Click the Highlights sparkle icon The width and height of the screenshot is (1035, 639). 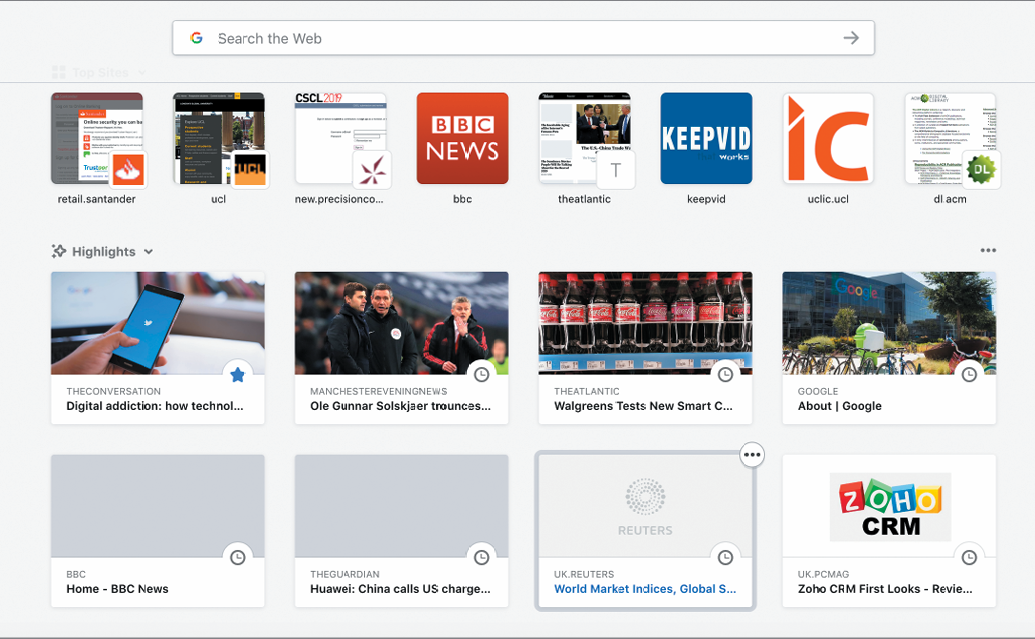coord(59,251)
